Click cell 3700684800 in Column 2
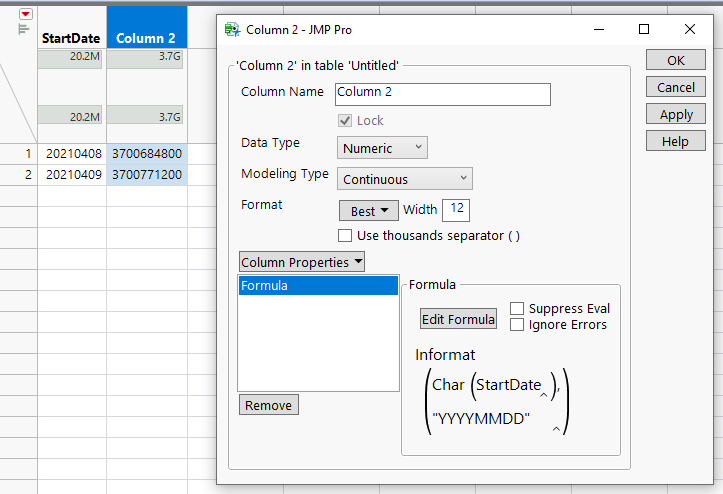 click(147, 154)
